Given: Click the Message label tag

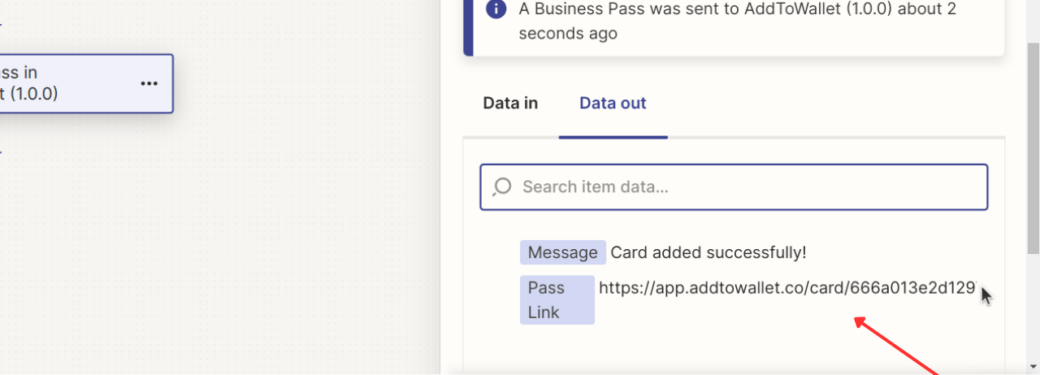Looking at the screenshot, I should (562, 253).
